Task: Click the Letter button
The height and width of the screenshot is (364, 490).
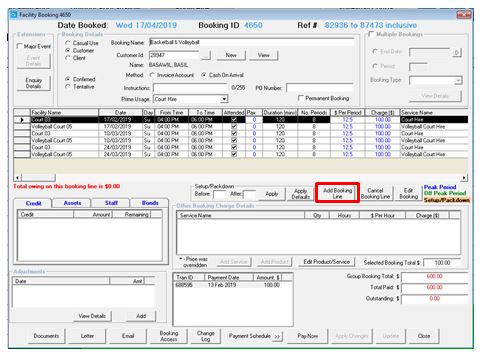Action: click(87, 336)
